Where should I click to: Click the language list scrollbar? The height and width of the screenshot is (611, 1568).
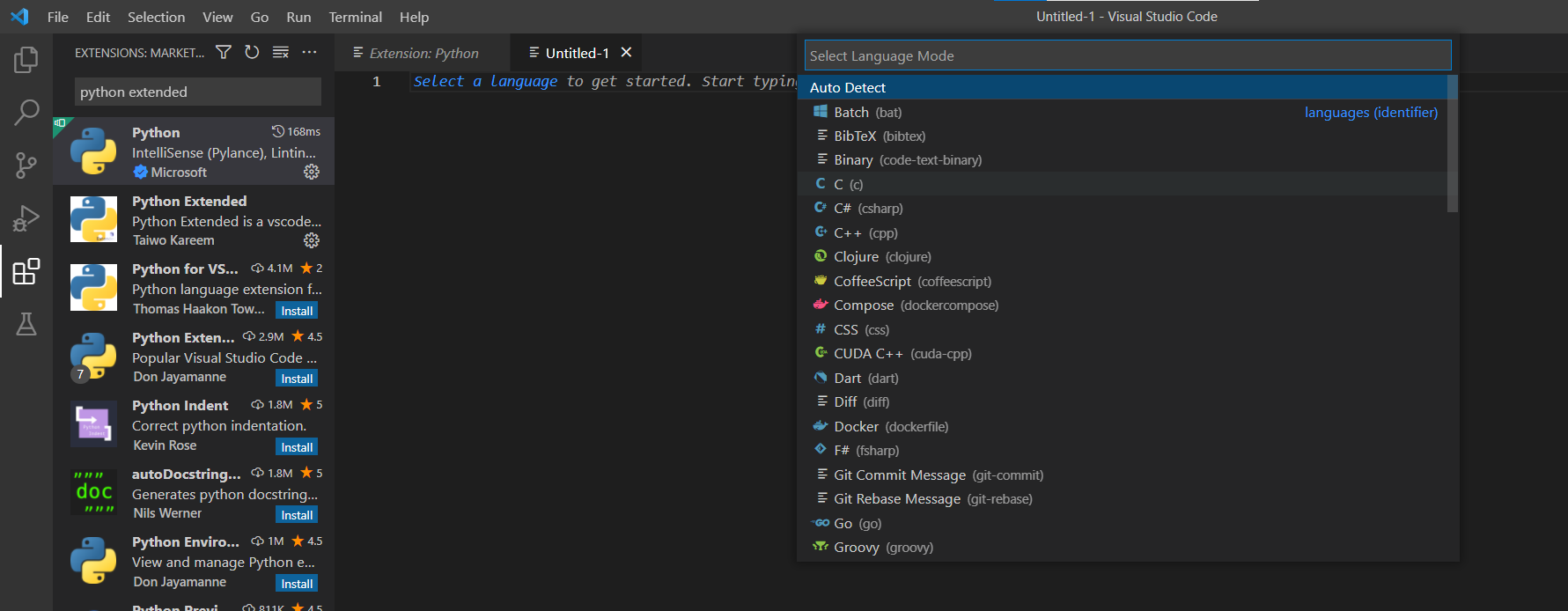(1453, 144)
